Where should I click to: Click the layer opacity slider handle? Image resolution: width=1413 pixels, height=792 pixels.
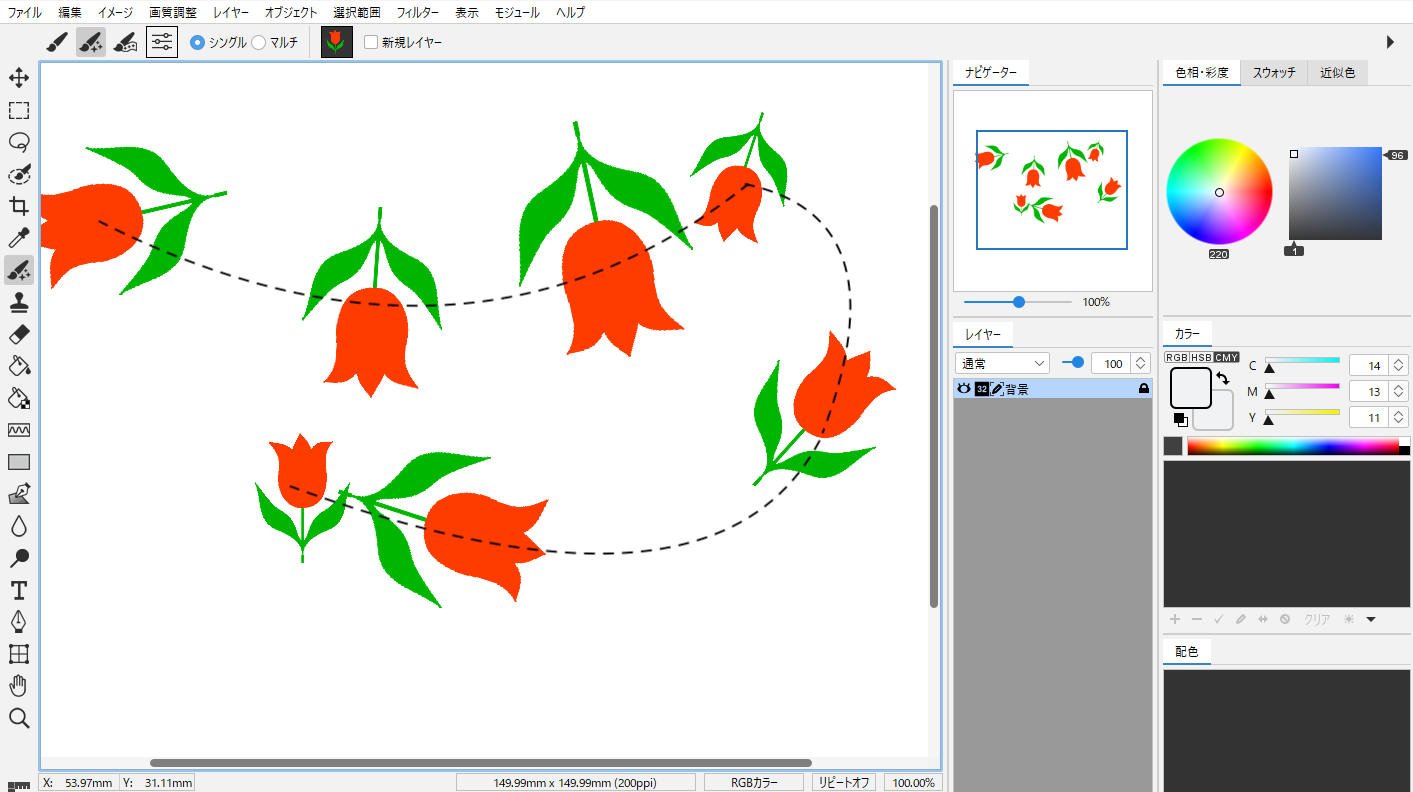pos(1078,363)
